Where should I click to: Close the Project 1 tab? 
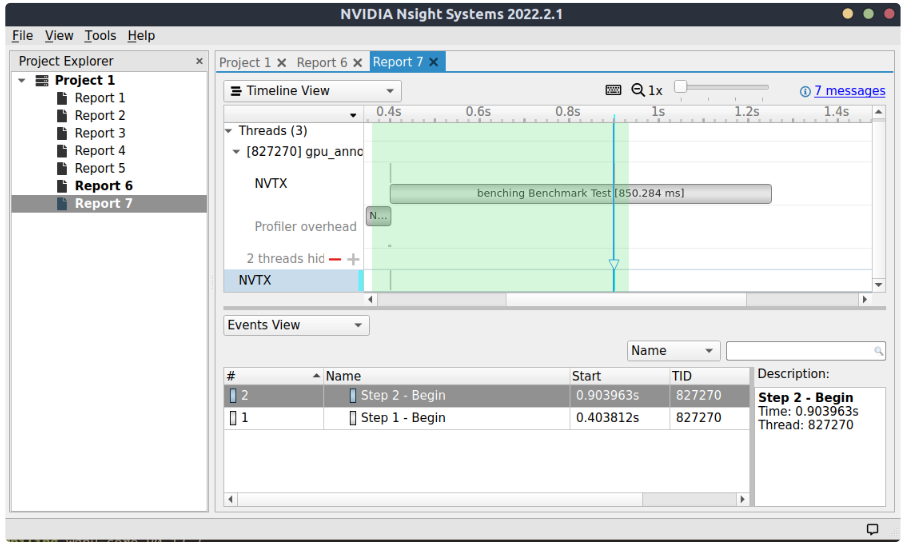282,63
